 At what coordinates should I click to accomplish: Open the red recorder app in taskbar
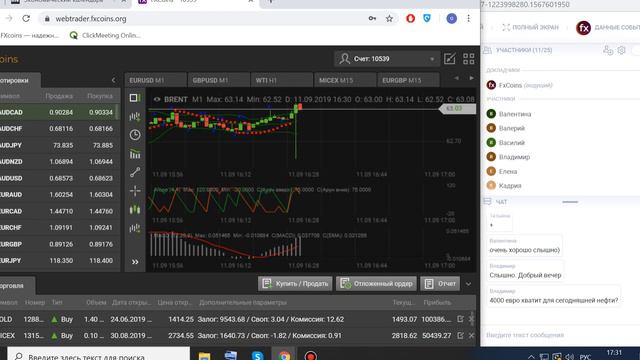click(x=311, y=356)
